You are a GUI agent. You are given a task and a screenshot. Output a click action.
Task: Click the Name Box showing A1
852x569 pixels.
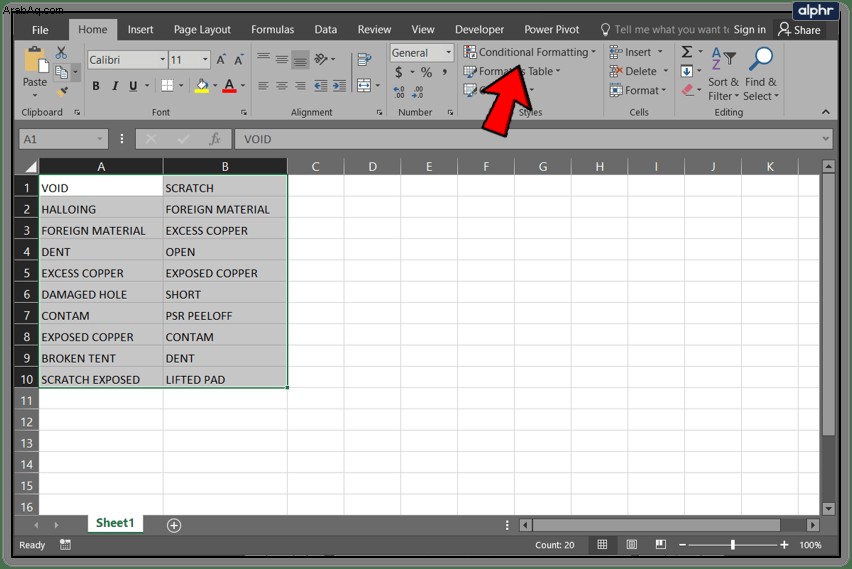pyautogui.click(x=63, y=139)
